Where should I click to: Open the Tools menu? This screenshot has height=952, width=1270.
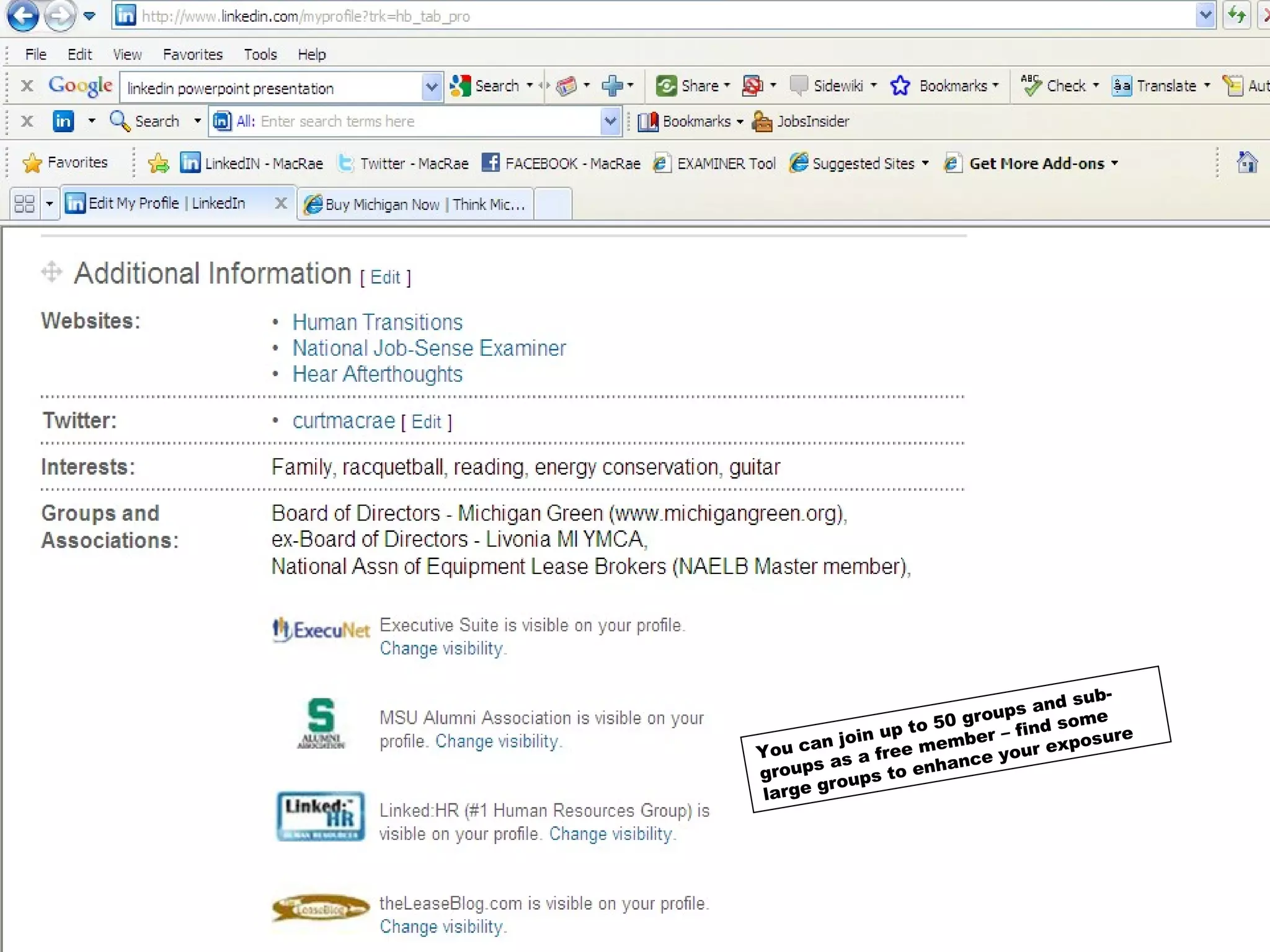[x=260, y=55]
